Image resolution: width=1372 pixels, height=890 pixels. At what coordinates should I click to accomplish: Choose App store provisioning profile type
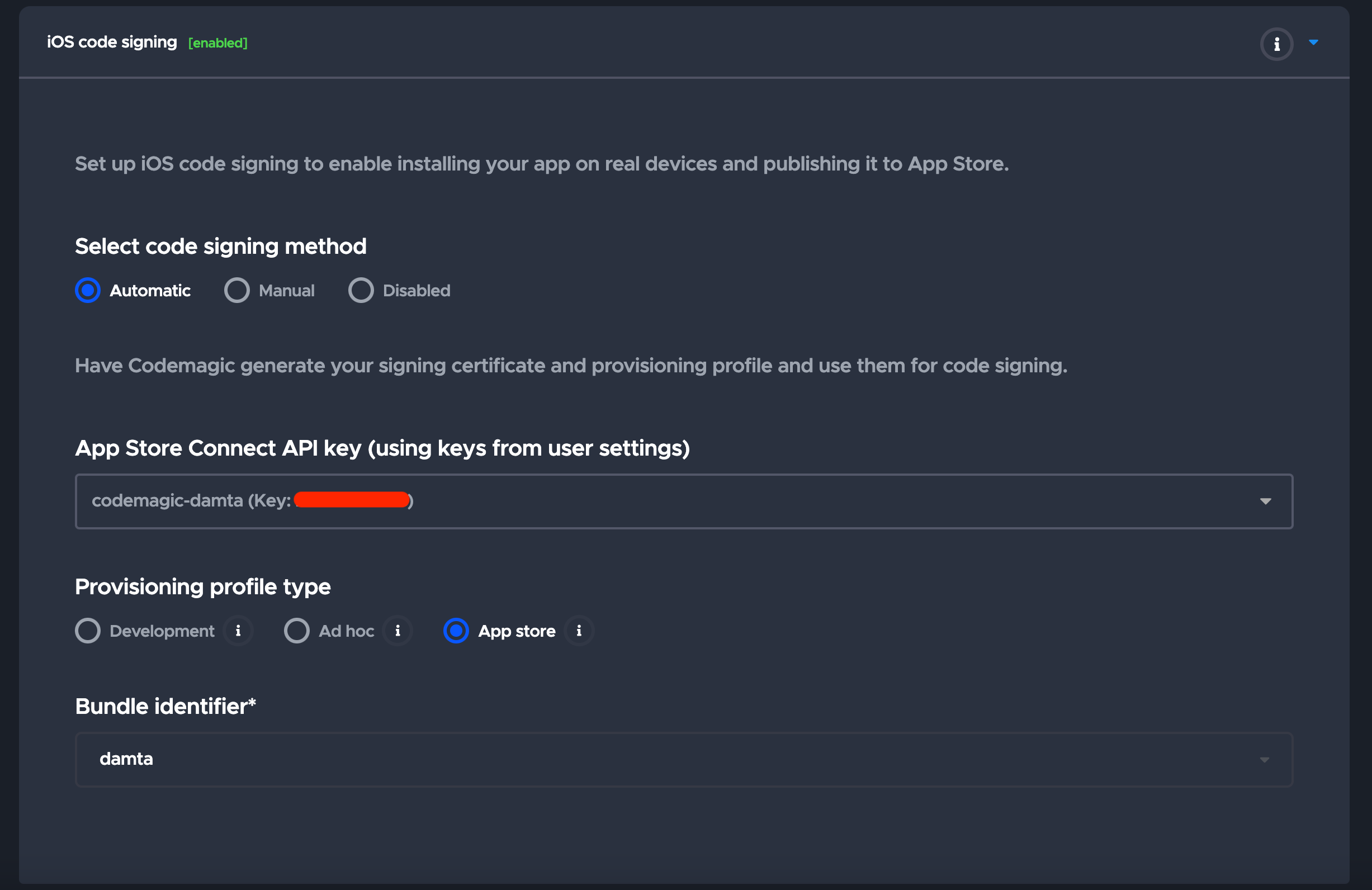pyautogui.click(x=456, y=631)
